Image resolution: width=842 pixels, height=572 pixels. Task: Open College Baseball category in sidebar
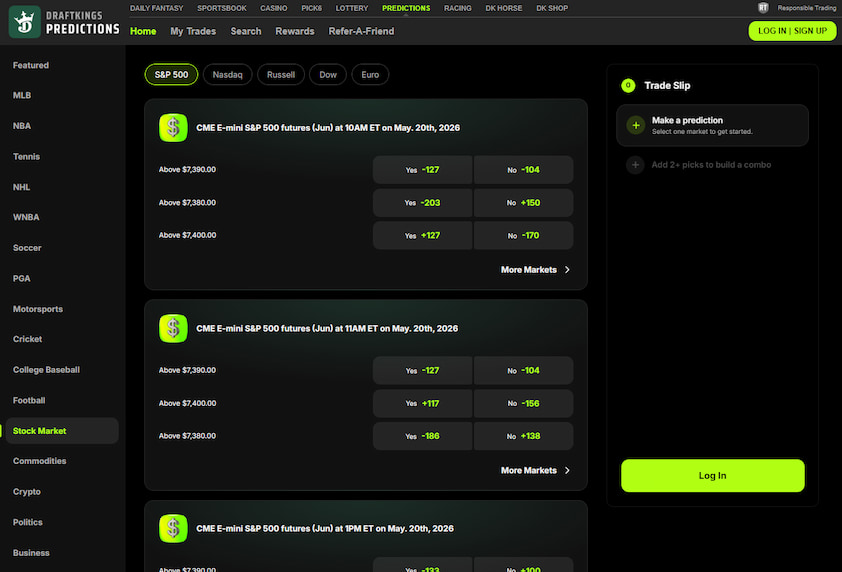[46, 370]
